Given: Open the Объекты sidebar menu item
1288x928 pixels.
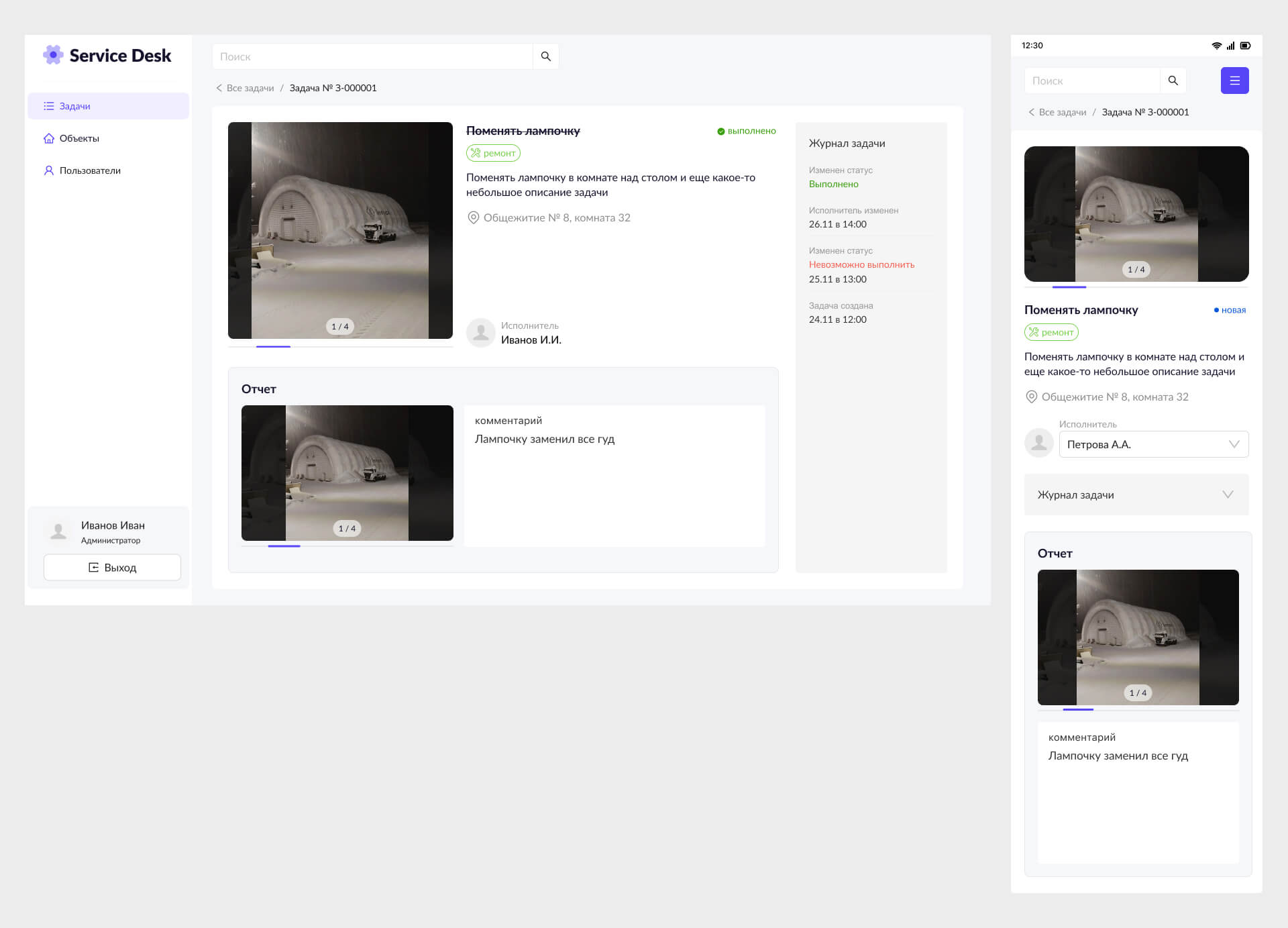Looking at the screenshot, I should pos(79,138).
